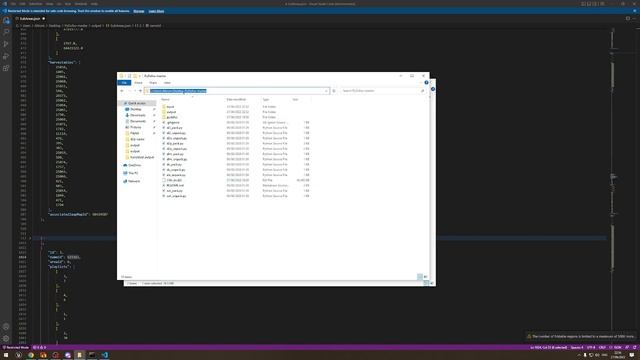Click the Refresh button beside the address bar
Image resolution: width=640 pixels, height=360 pixels.
click(334, 91)
